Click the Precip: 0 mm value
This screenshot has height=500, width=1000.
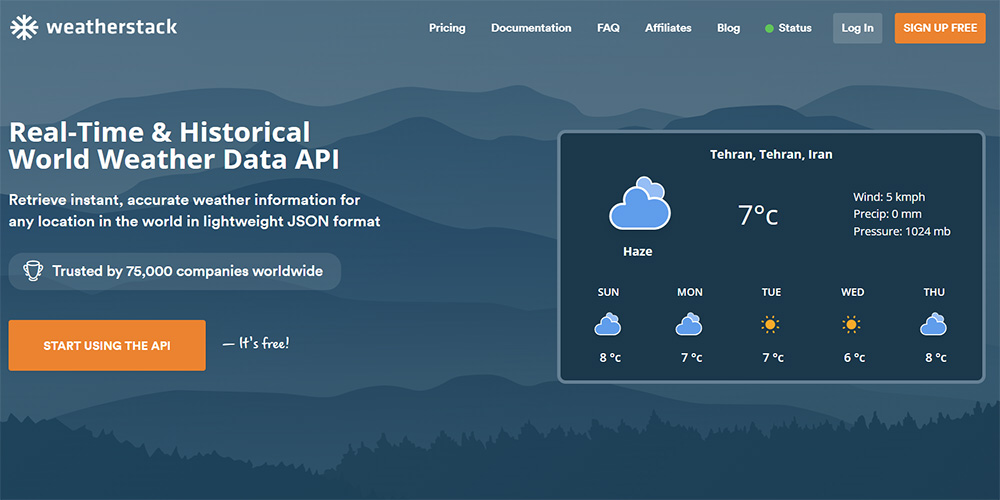click(x=887, y=214)
